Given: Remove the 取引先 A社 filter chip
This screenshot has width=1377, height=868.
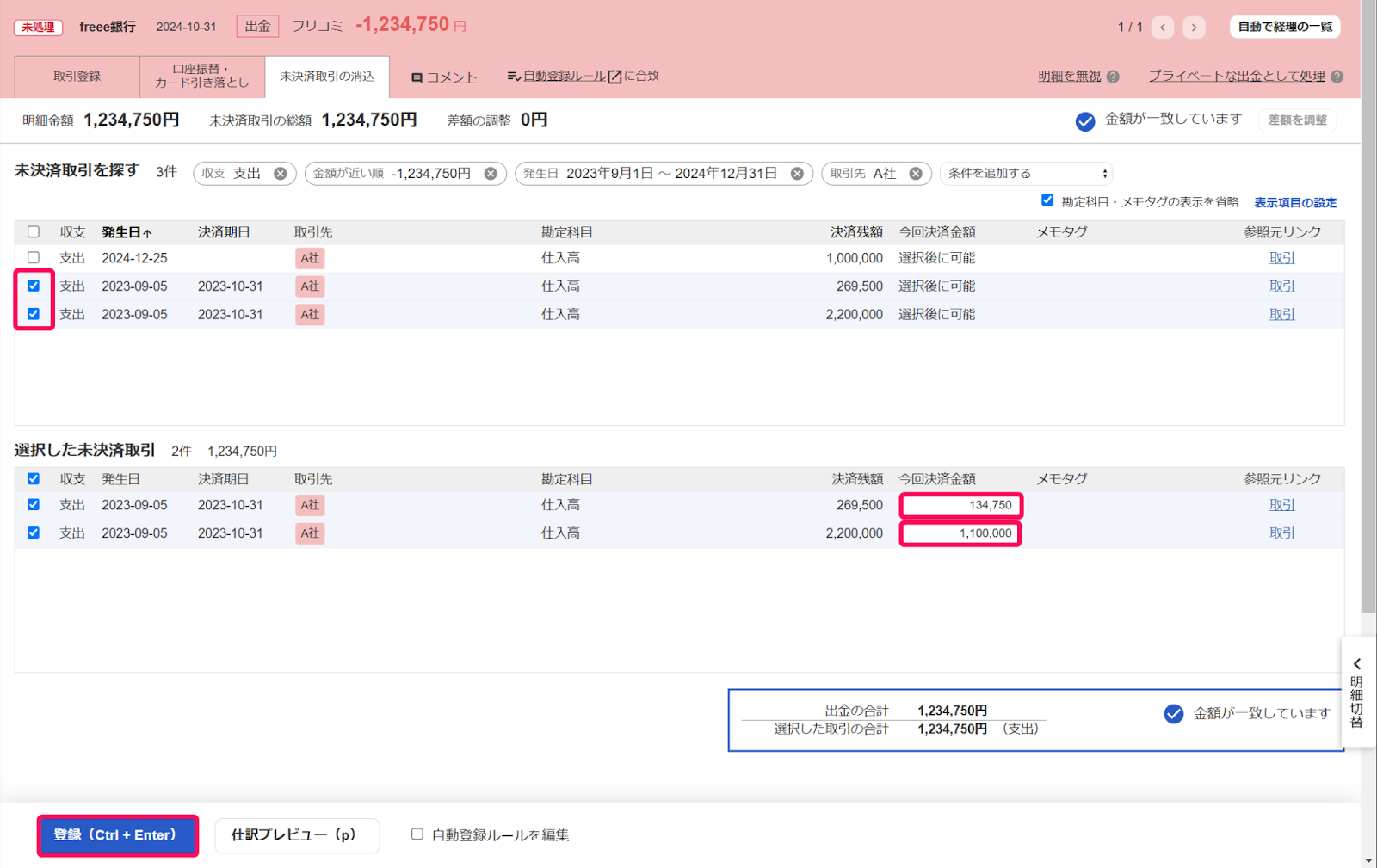Looking at the screenshot, I should (x=916, y=174).
